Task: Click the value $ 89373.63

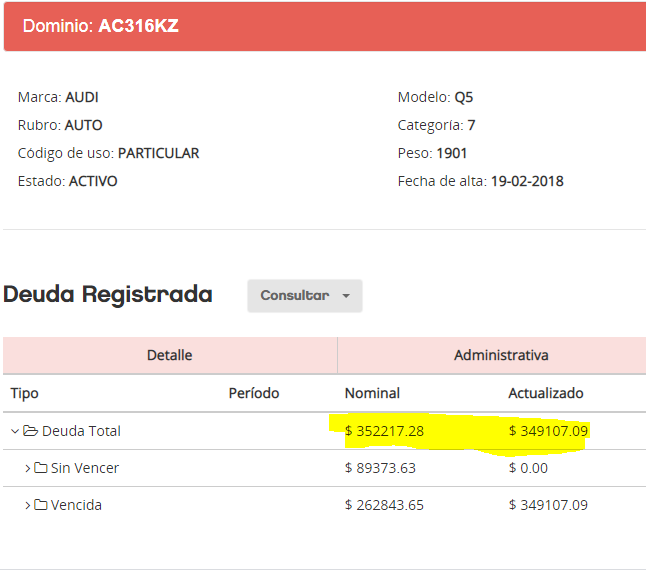Action: (x=380, y=468)
